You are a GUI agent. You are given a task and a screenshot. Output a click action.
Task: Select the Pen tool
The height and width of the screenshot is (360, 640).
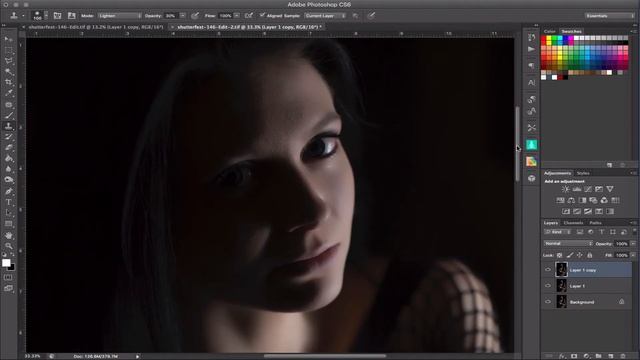click(8, 191)
